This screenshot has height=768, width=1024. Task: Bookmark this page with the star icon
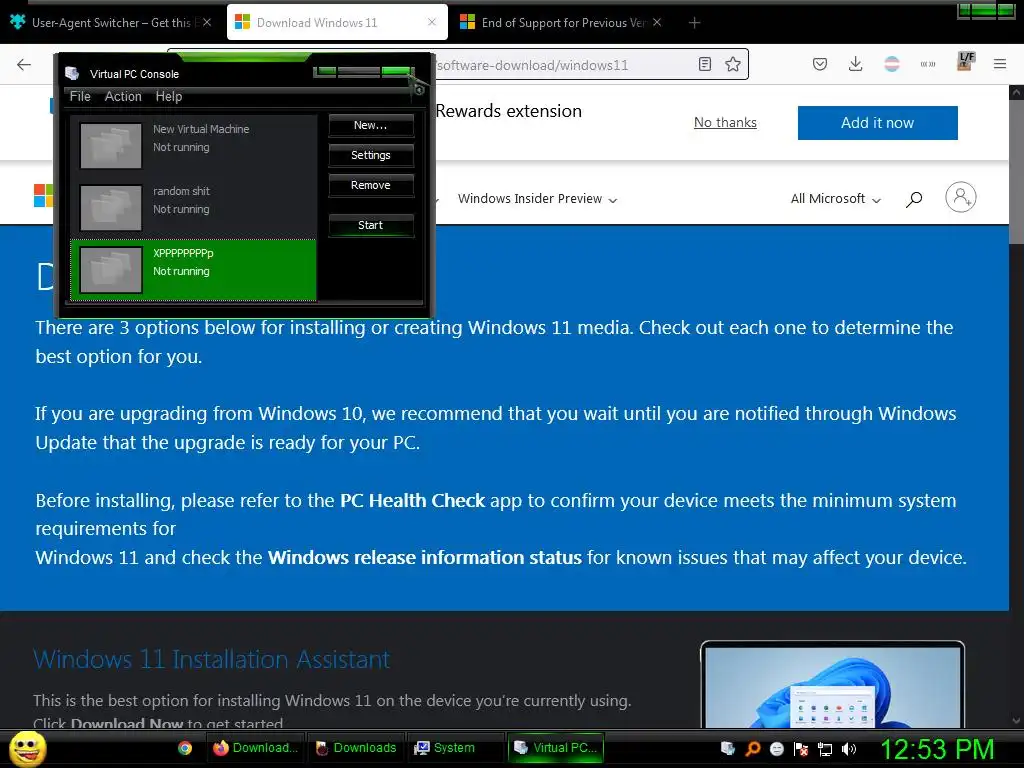[733, 64]
